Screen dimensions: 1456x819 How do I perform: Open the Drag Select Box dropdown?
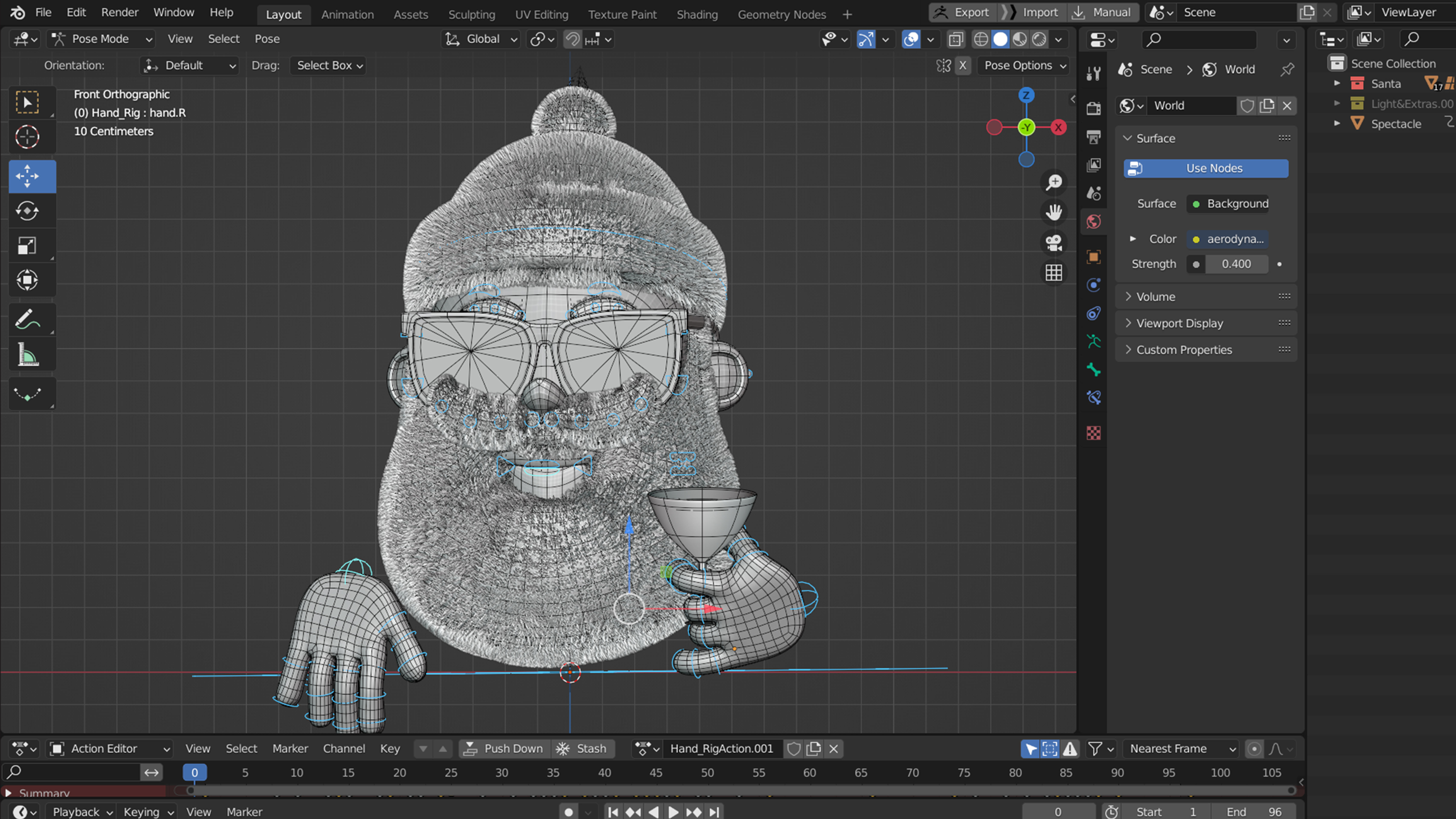click(x=328, y=65)
